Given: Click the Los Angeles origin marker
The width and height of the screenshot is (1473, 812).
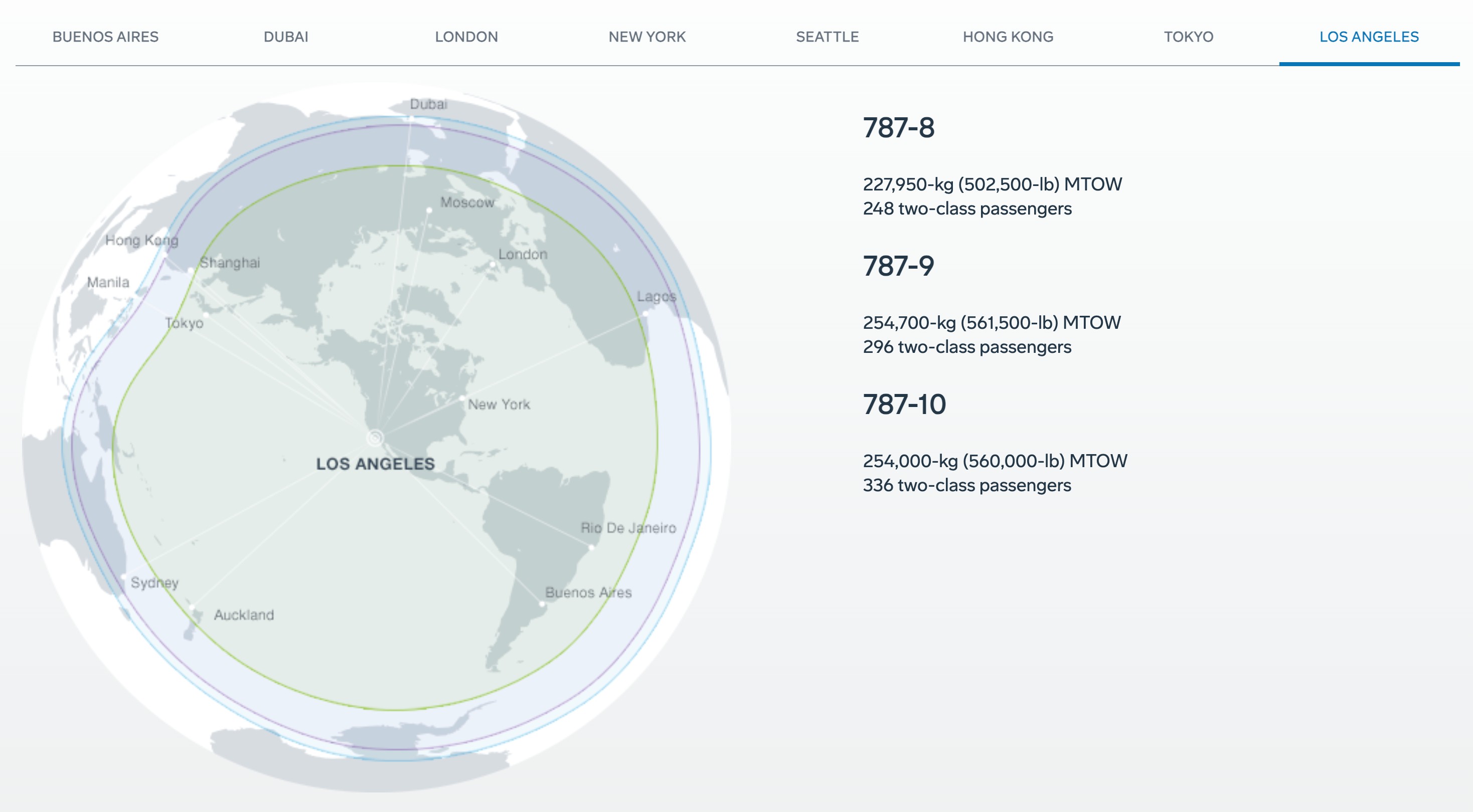Looking at the screenshot, I should 375,438.
